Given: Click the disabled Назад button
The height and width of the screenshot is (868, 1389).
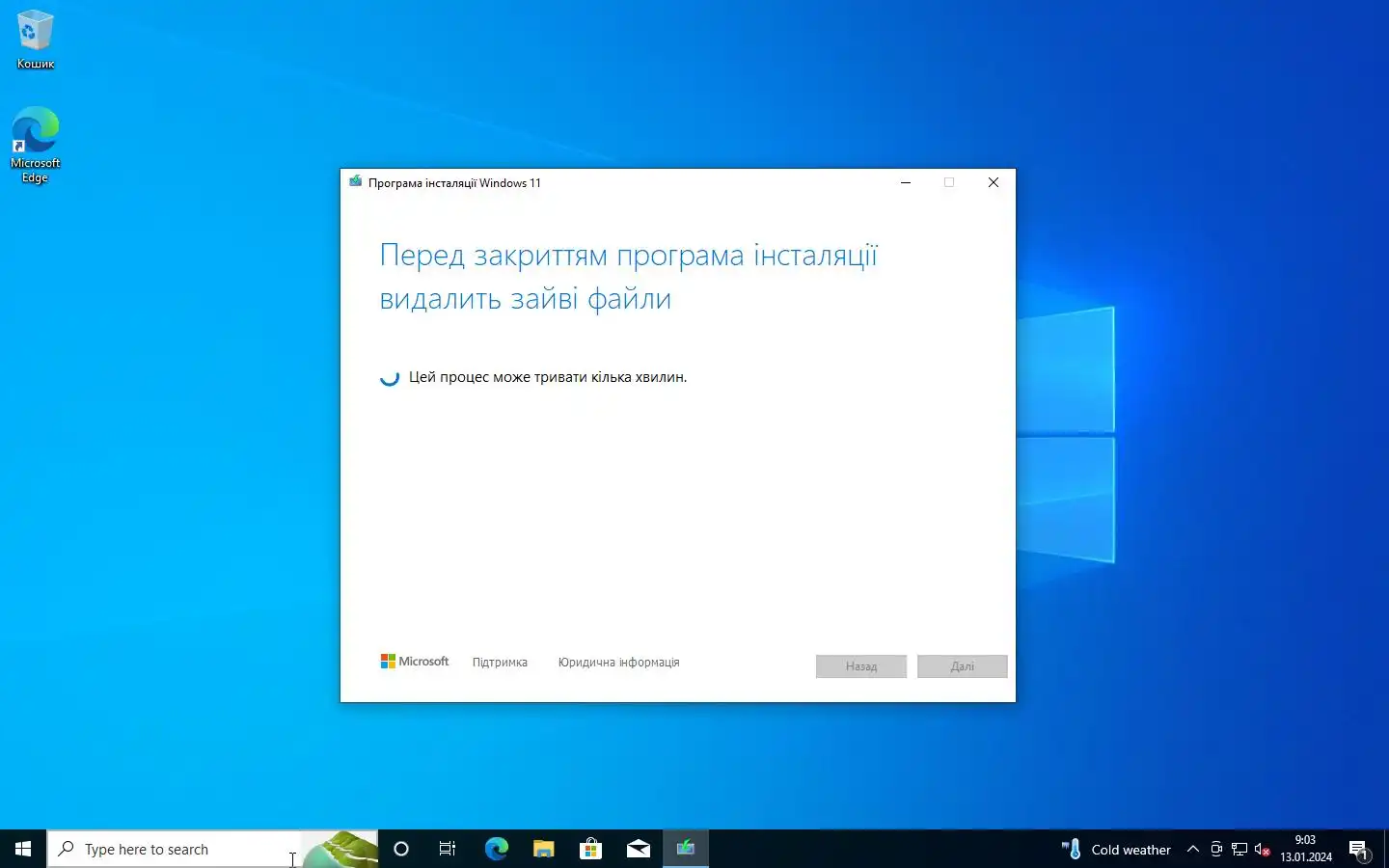Looking at the screenshot, I should coord(861,666).
